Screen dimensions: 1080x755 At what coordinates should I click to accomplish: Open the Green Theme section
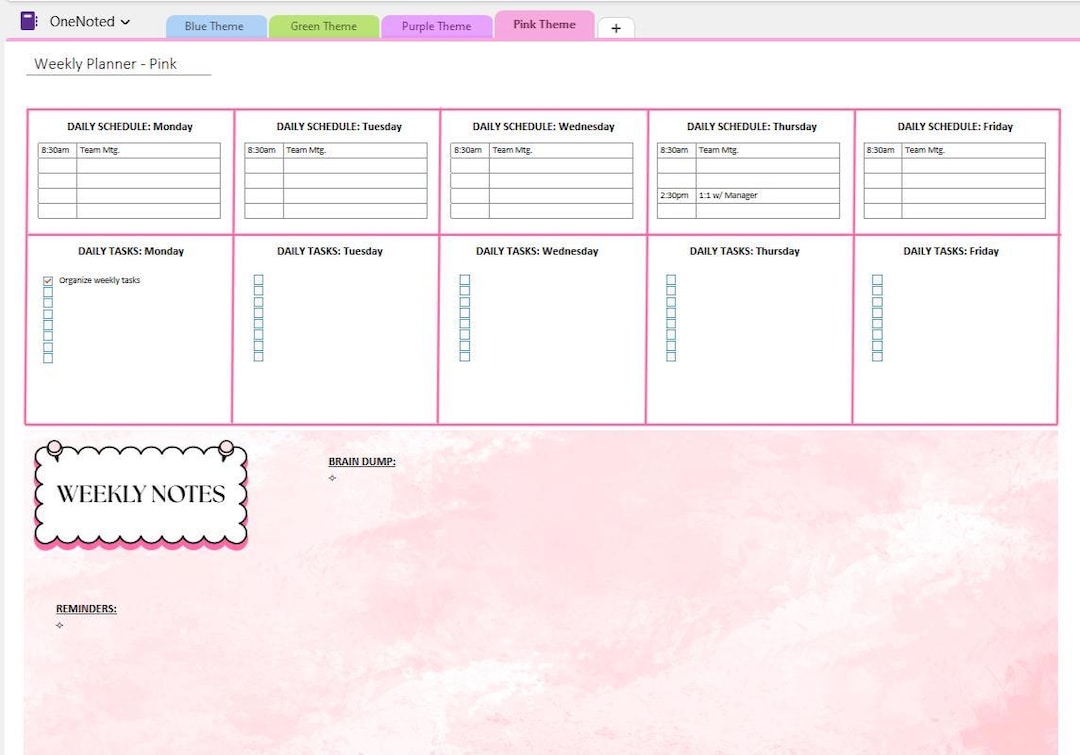coord(324,26)
